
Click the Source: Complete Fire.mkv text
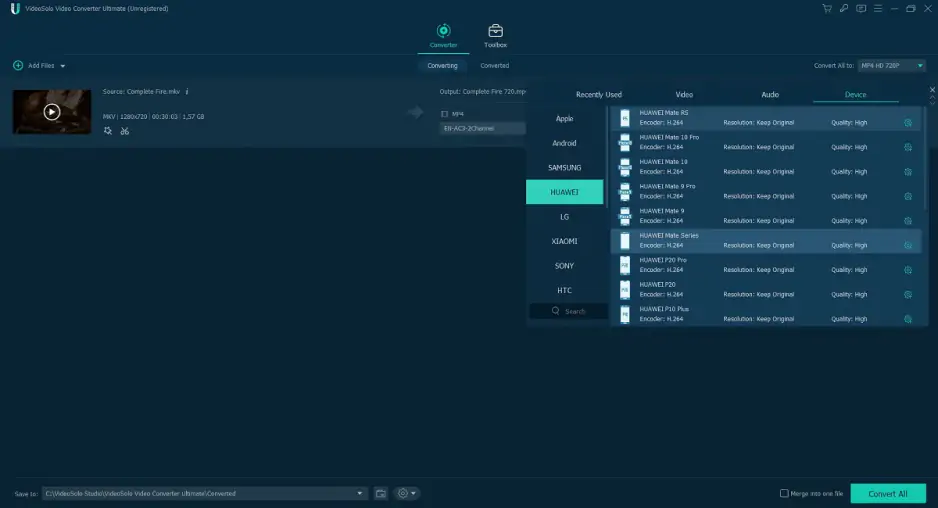141,92
